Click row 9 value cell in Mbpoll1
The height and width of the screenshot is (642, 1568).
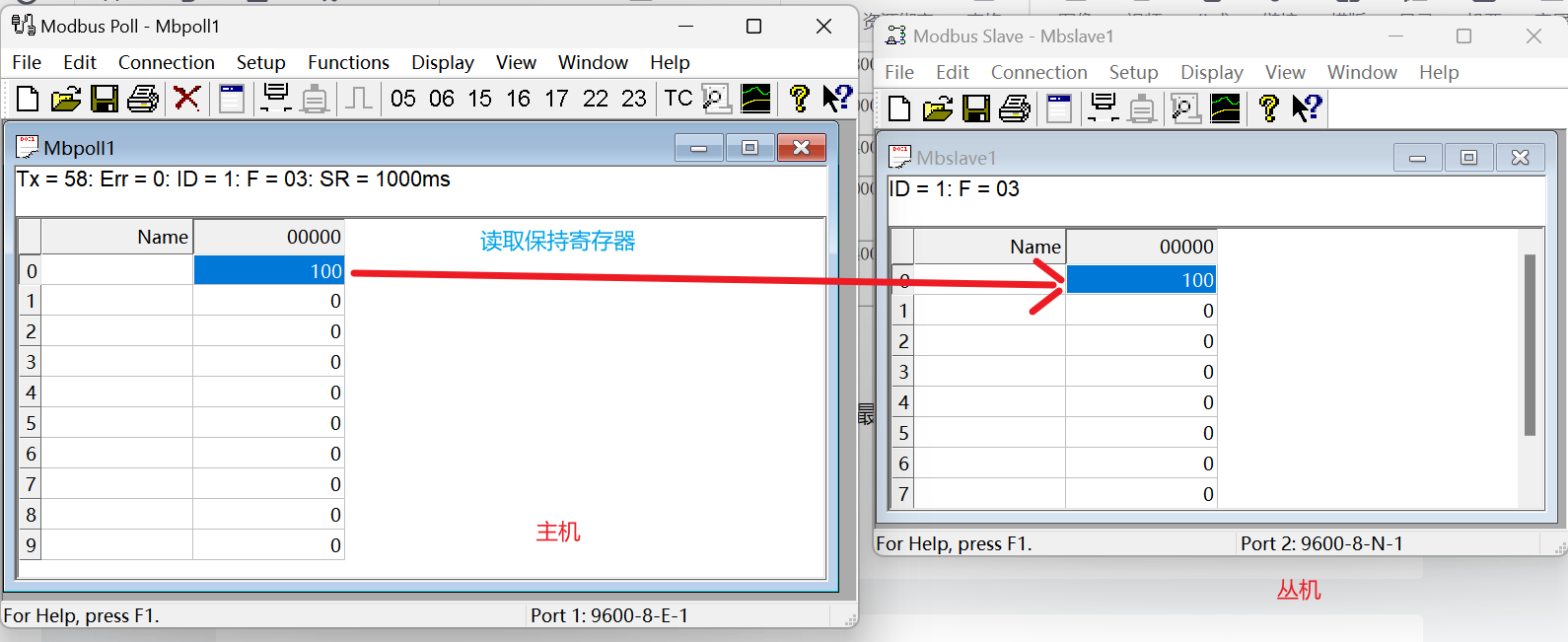point(268,545)
